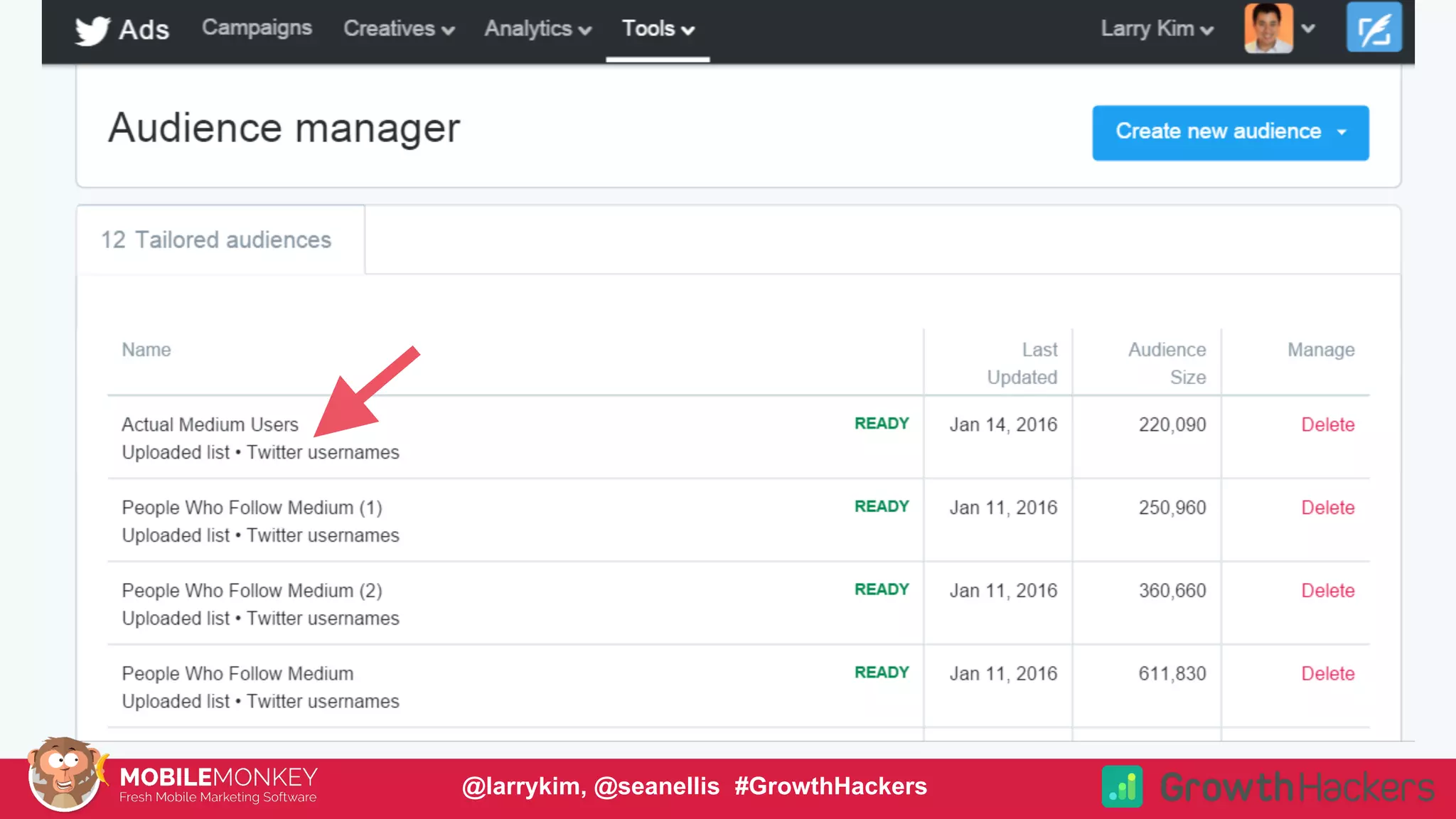Image resolution: width=1456 pixels, height=819 pixels.
Task: Delete People Who Follow Medium (1) audience
Action: pos(1327,508)
